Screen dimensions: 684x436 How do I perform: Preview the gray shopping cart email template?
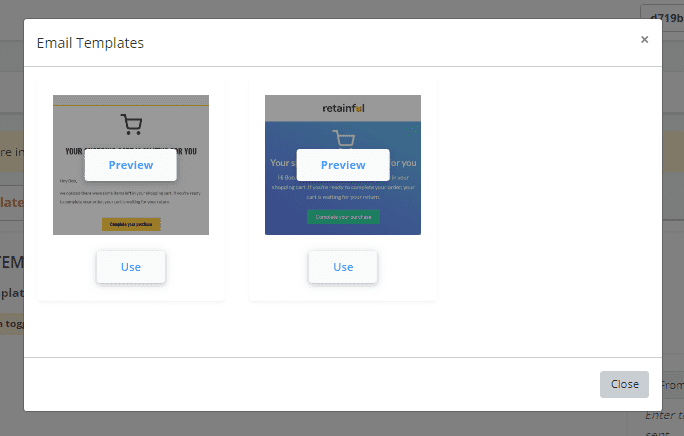[x=131, y=165]
